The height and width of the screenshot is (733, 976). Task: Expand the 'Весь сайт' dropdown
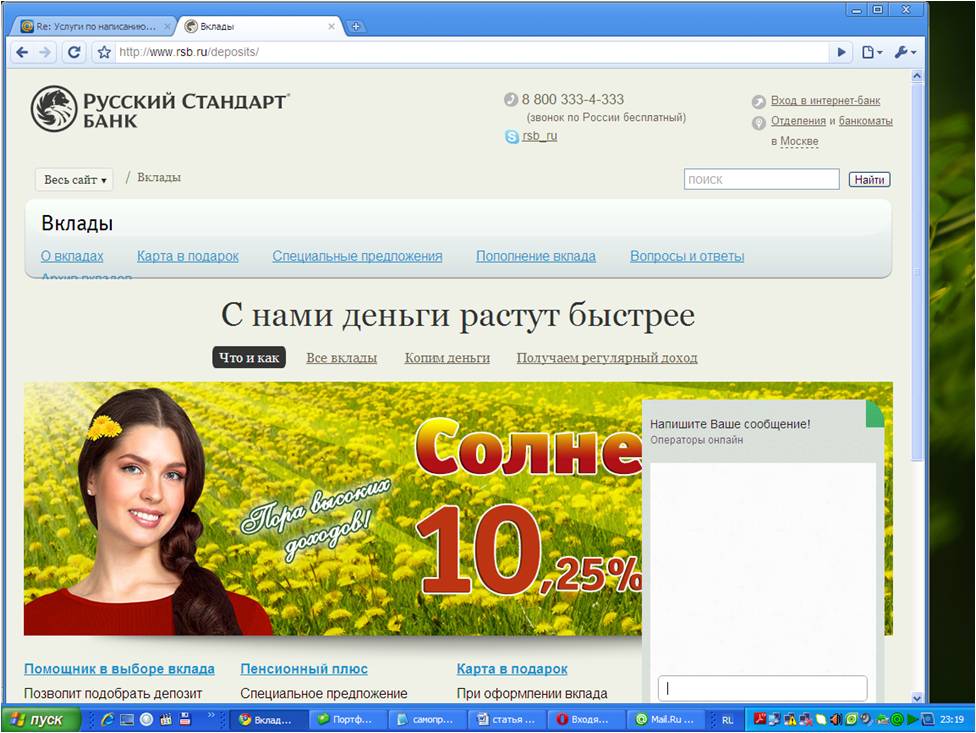74,180
